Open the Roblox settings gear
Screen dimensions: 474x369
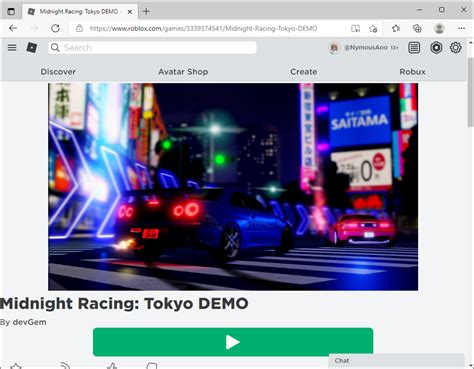click(456, 48)
